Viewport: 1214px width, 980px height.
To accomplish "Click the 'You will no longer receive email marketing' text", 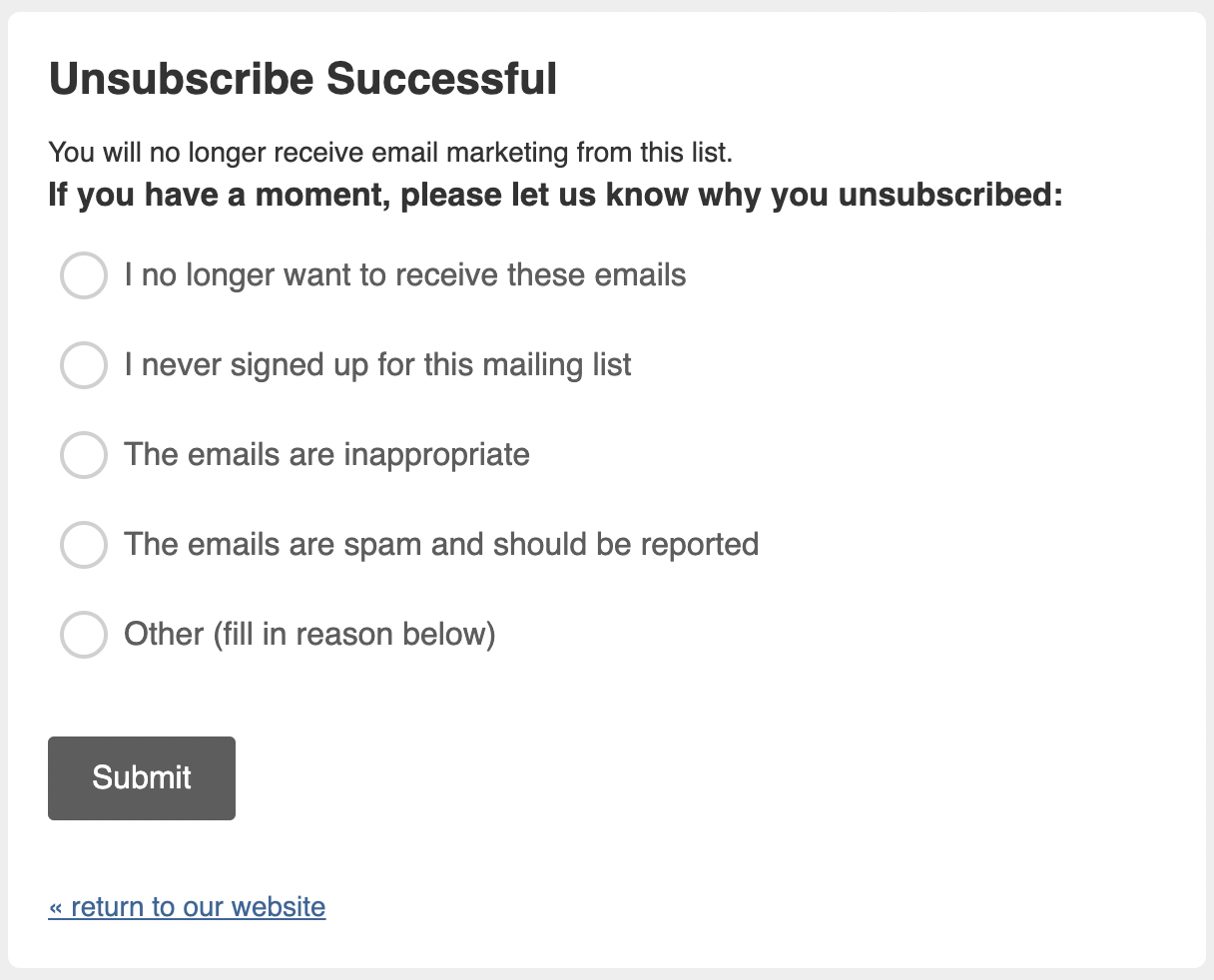I will point(390,153).
